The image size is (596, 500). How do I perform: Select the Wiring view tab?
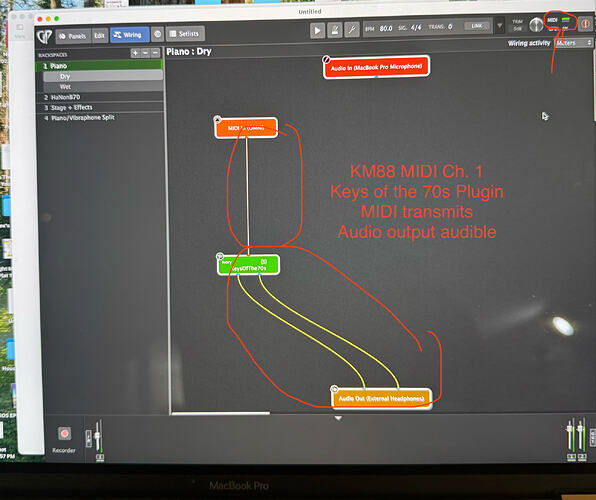[129, 35]
